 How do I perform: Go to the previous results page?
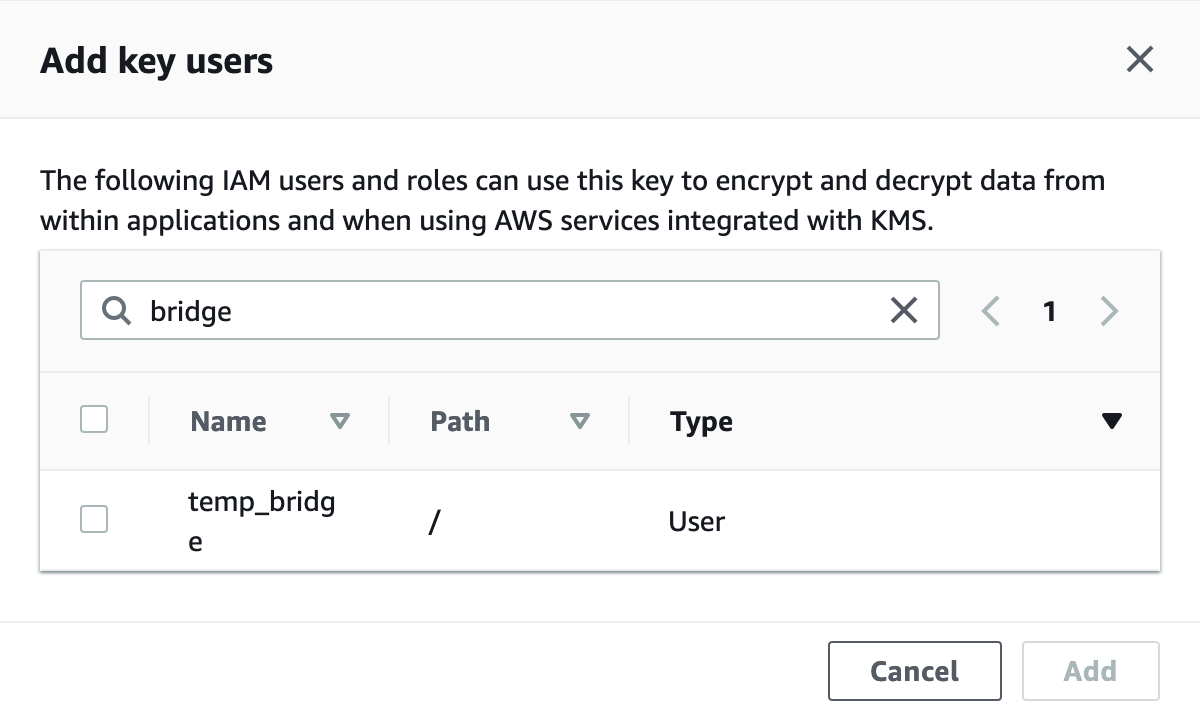[990, 312]
